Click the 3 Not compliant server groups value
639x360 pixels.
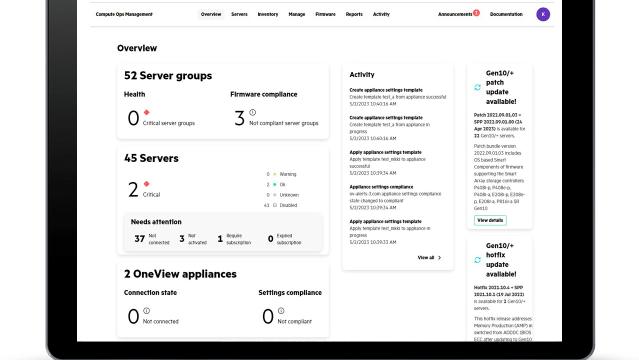[239, 118]
